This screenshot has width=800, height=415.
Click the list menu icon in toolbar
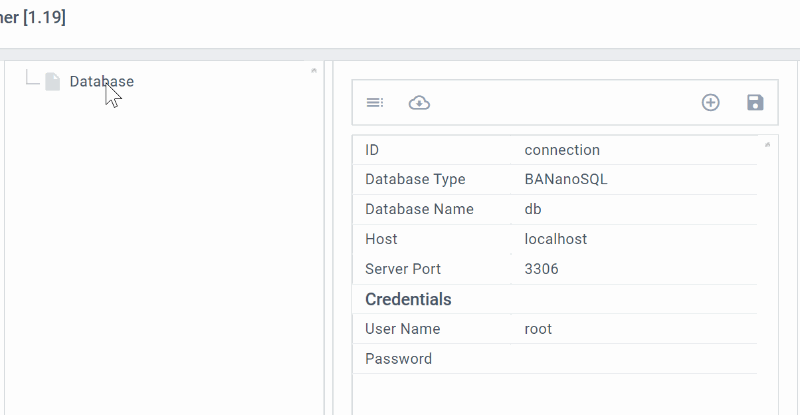[374, 102]
